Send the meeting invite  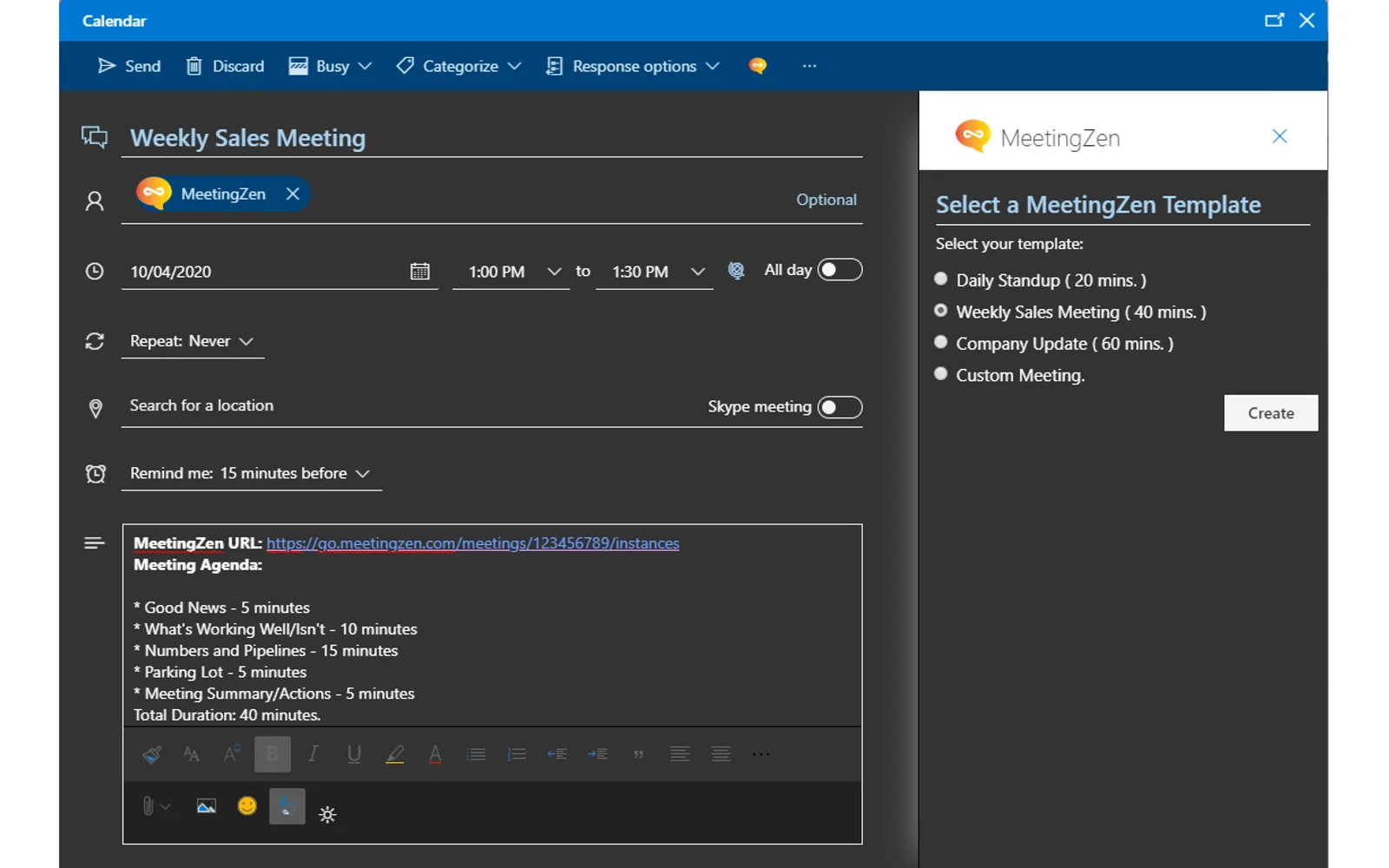click(129, 66)
